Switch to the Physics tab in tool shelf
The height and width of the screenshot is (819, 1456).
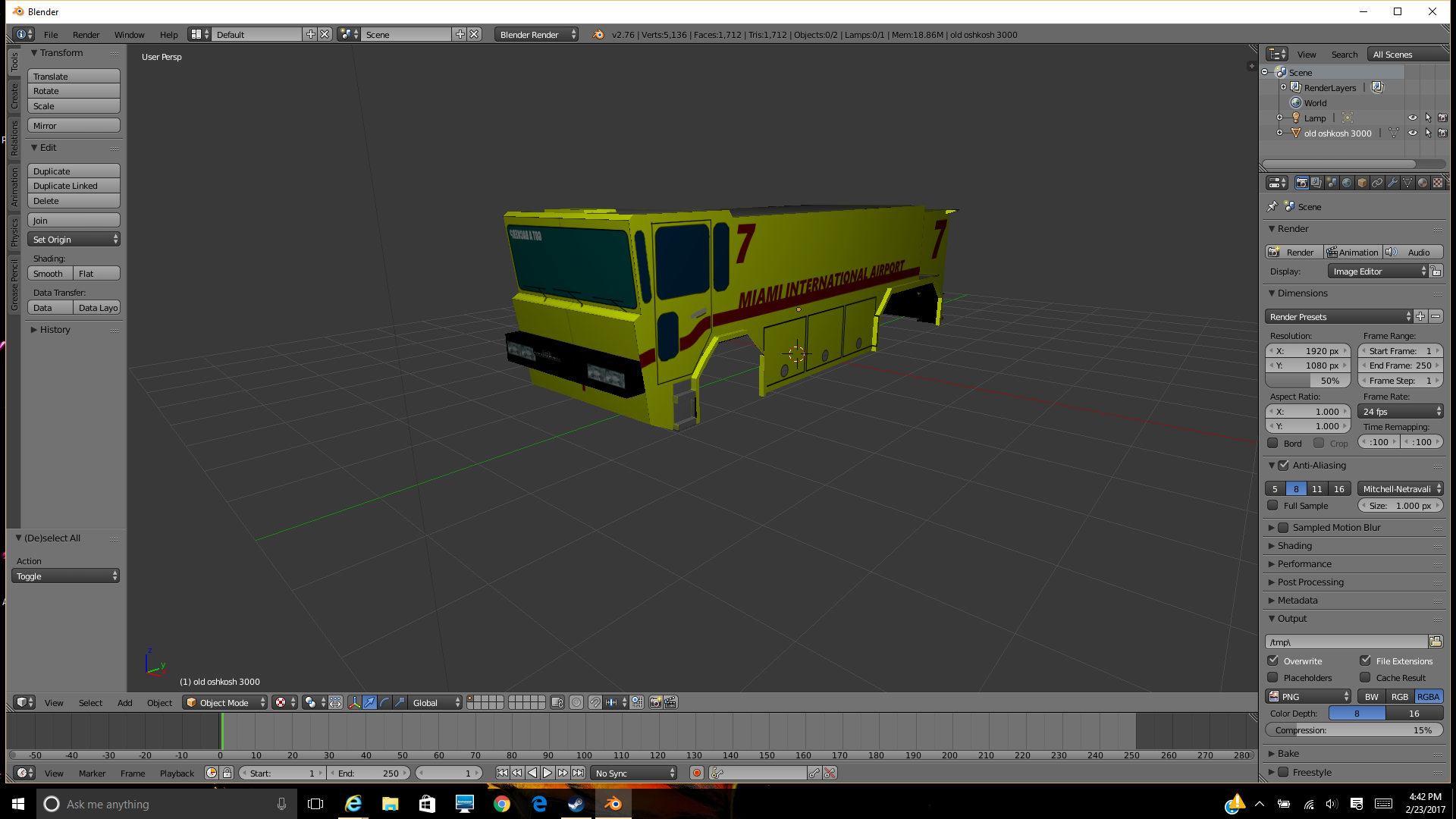pyautogui.click(x=14, y=233)
